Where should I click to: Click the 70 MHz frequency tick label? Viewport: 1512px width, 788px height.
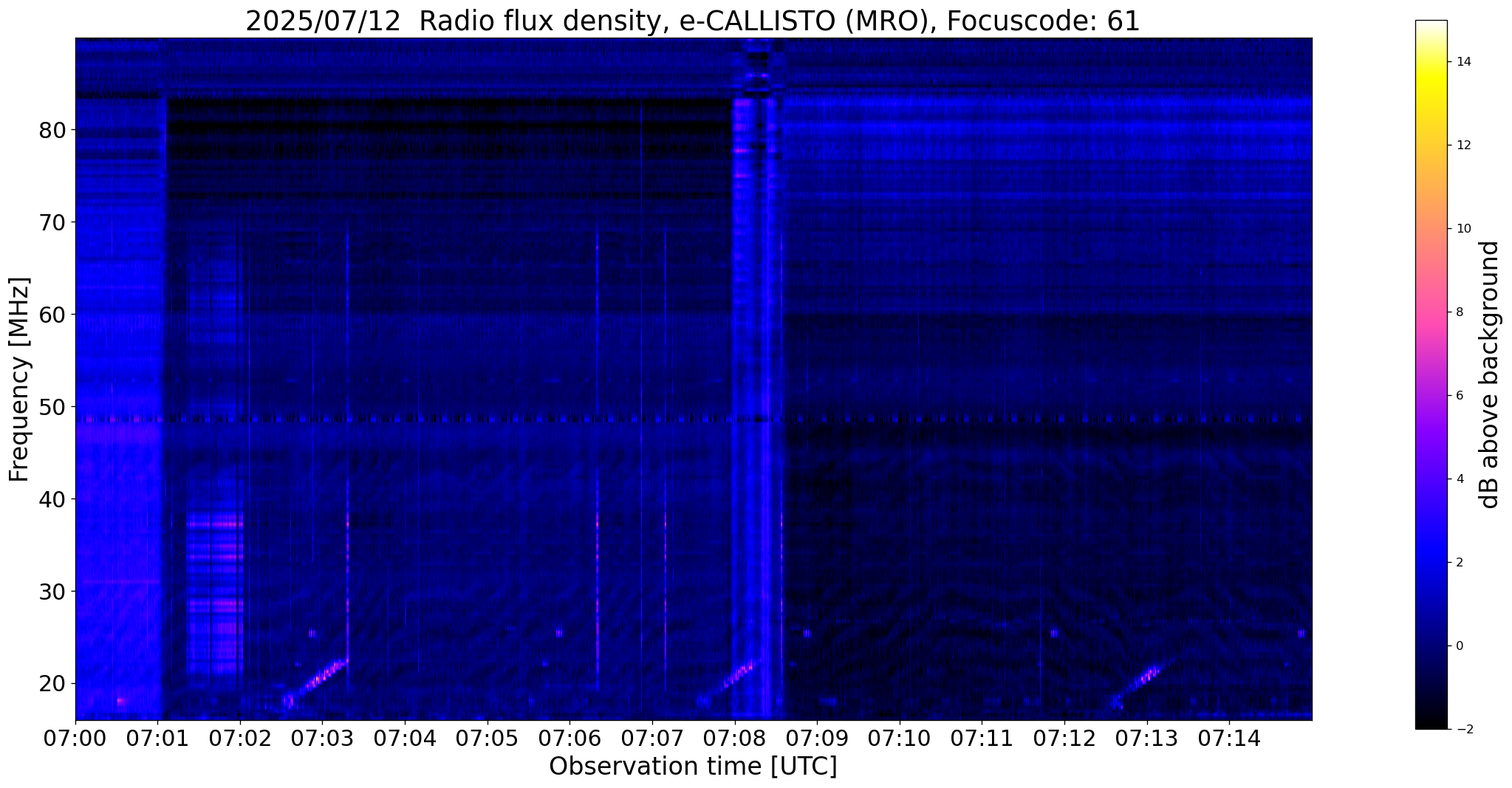click(x=52, y=222)
